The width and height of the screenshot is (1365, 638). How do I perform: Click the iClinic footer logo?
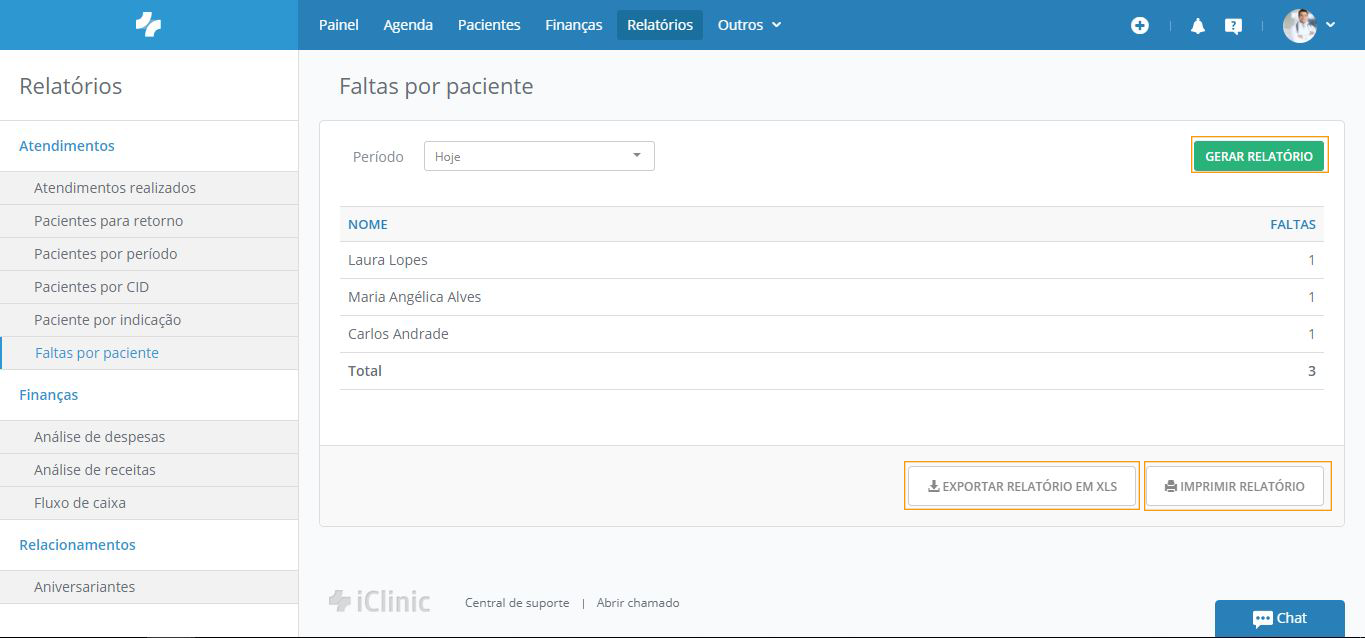tap(379, 601)
